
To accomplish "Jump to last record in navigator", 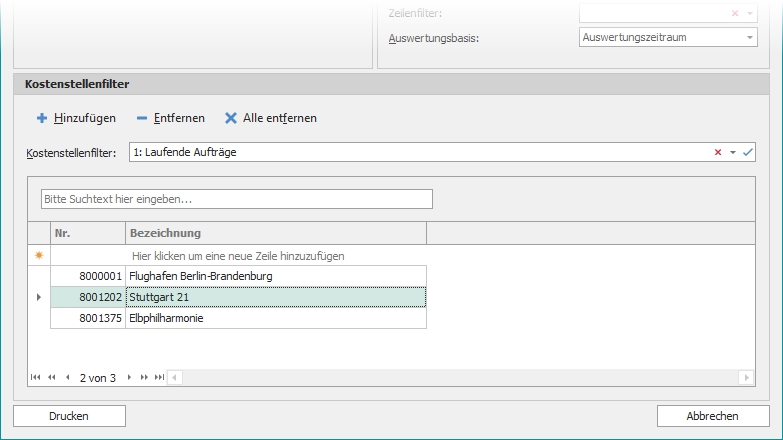I will 159,377.
